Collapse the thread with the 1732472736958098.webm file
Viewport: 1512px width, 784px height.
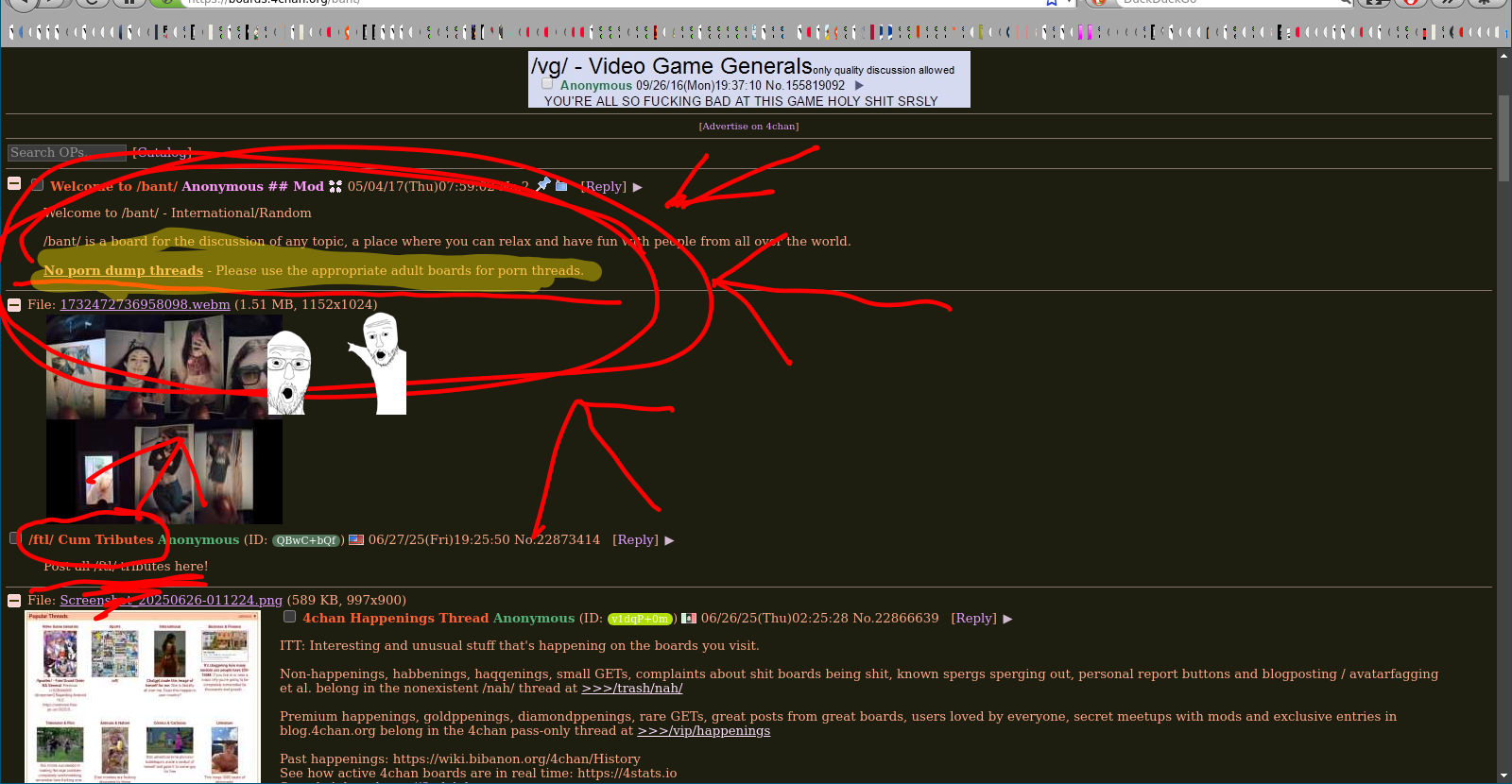pyautogui.click(x=14, y=305)
